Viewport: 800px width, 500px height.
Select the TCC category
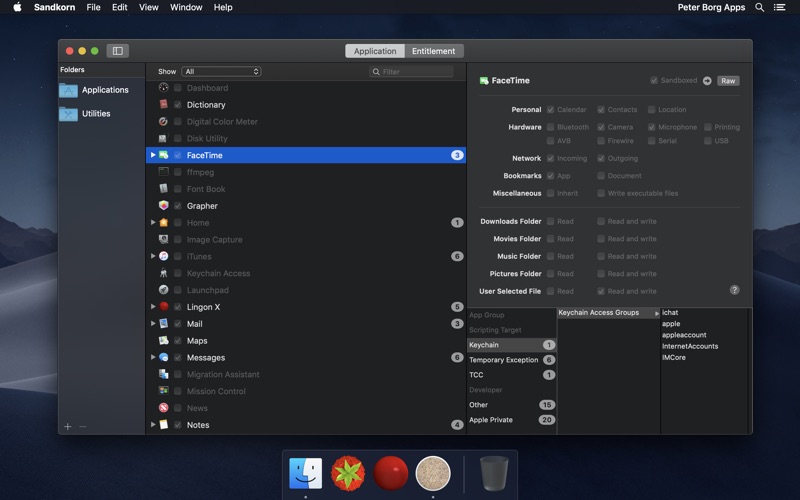[x=512, y=375]
